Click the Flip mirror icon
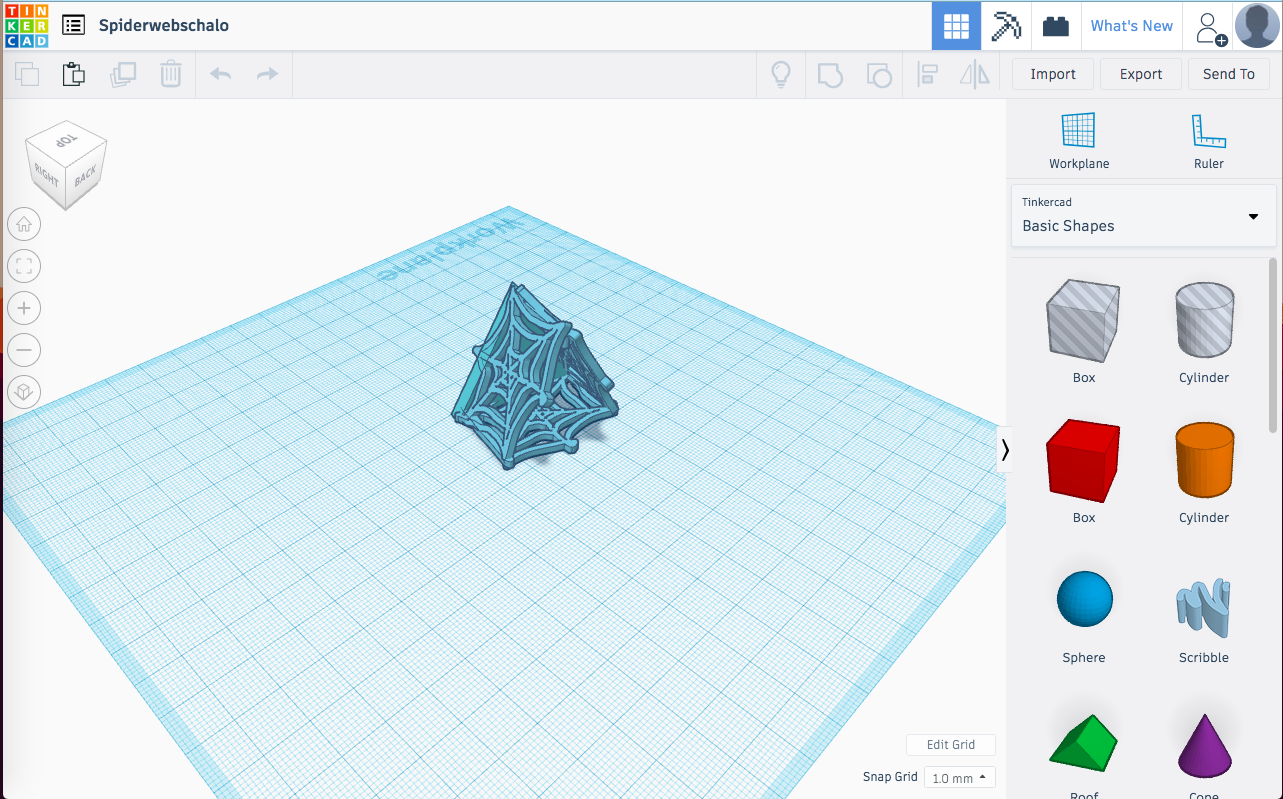Viewport: 1283px width, 799px height. click(x=974, y=74)
